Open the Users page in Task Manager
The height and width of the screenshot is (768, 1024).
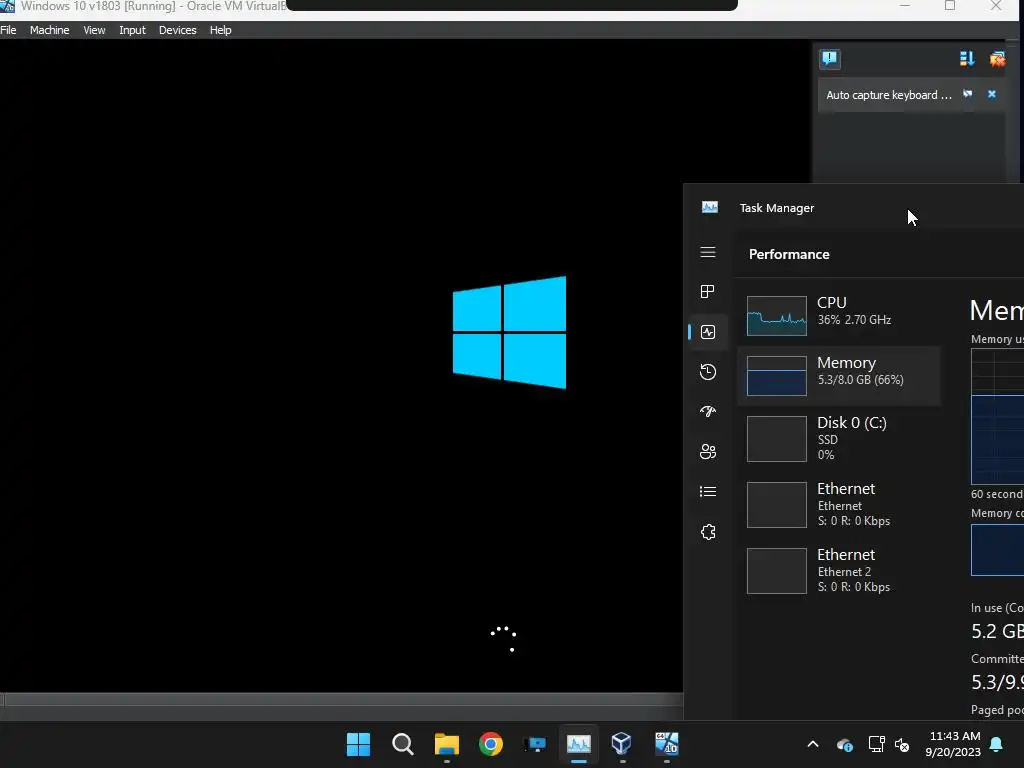(708, 451)
